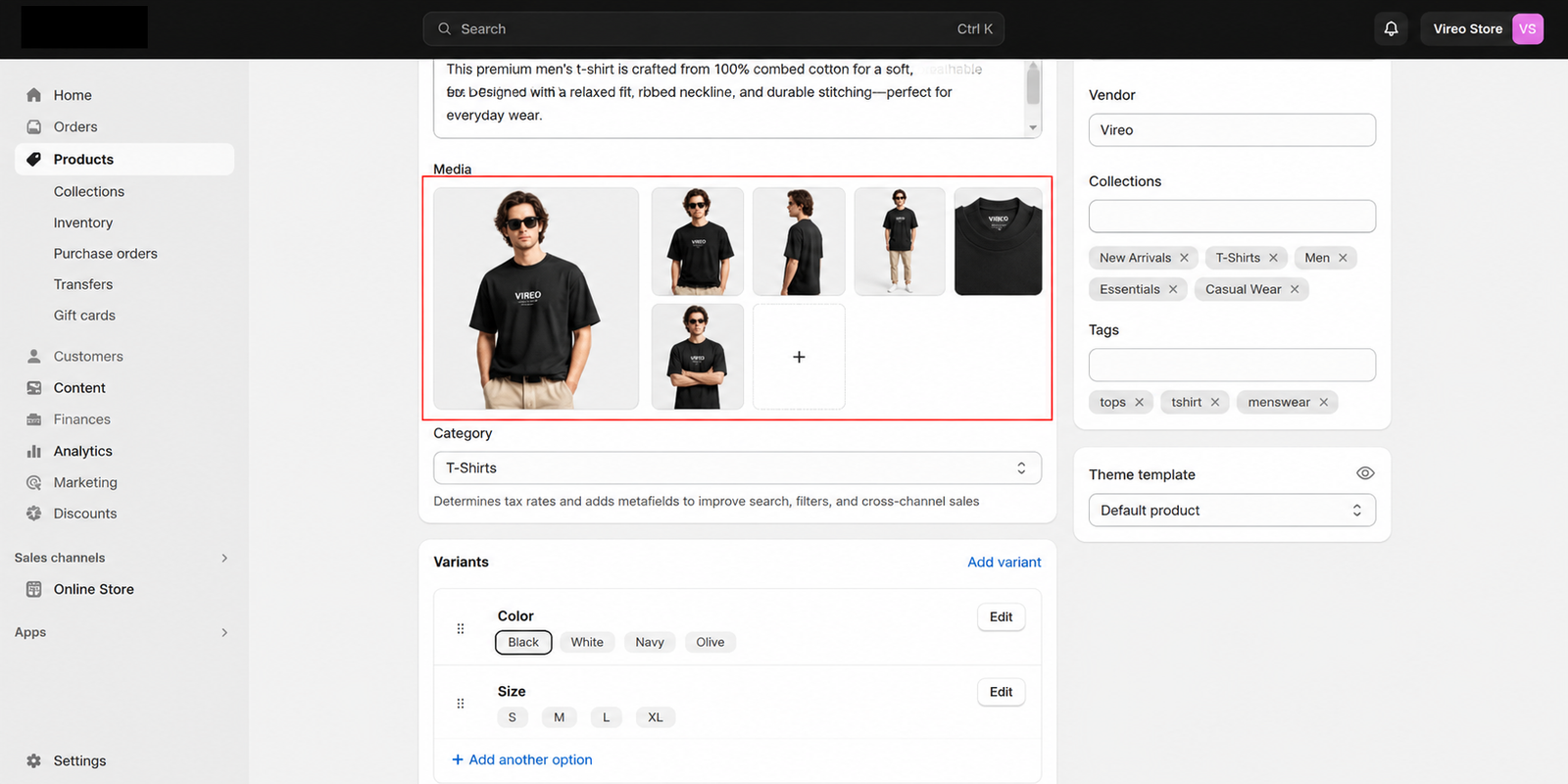This screenshot has height=784, width=1568.
Task: Click the Content icon in sidebar
Action: coord(34,388)
